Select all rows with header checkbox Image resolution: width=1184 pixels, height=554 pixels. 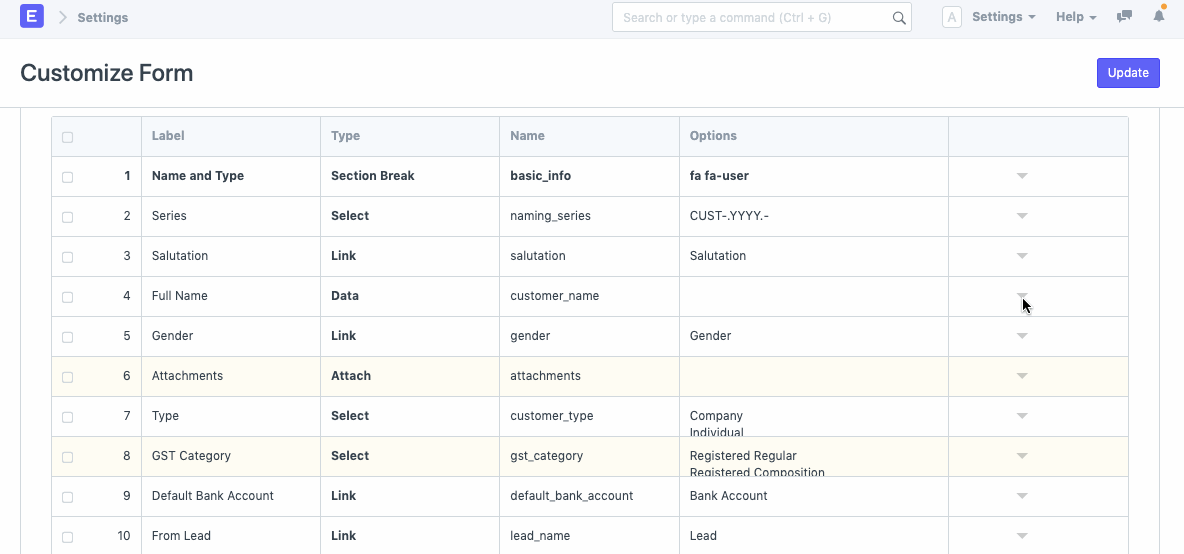(x=68, y=137)
